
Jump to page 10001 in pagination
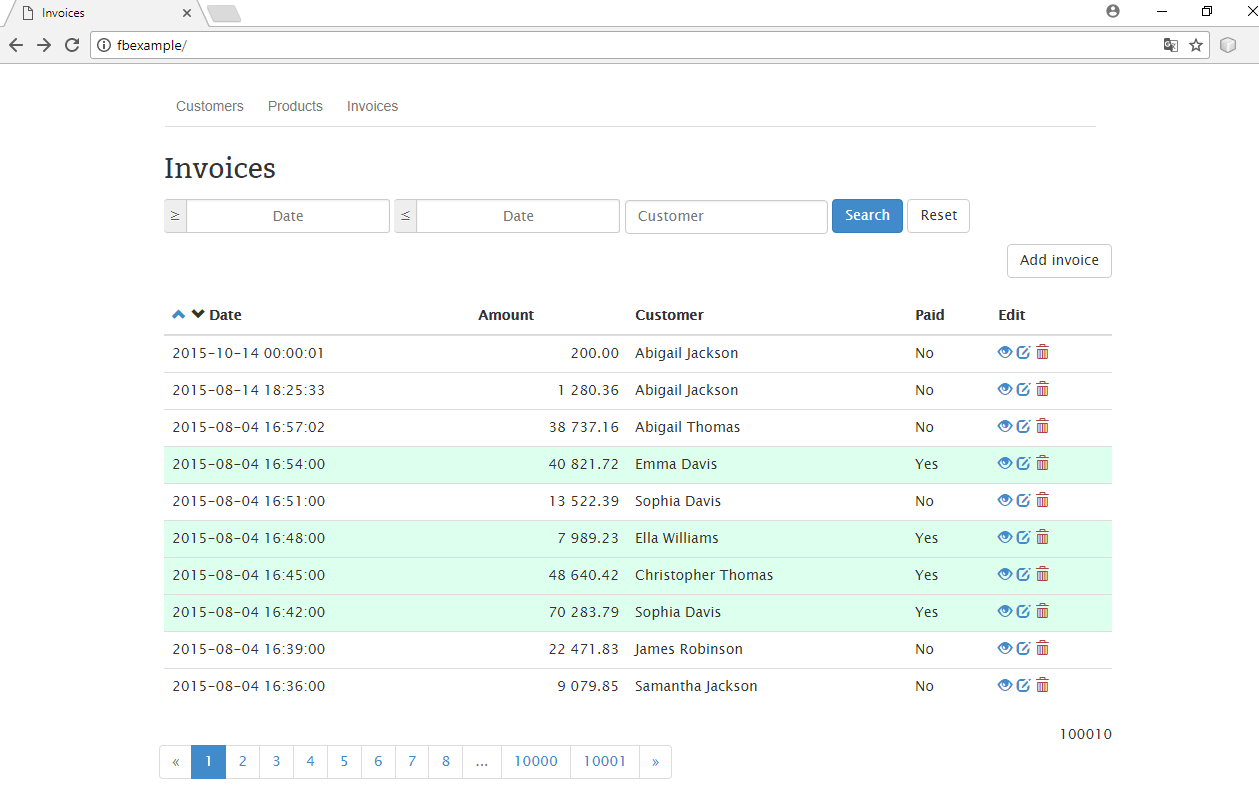604,762
